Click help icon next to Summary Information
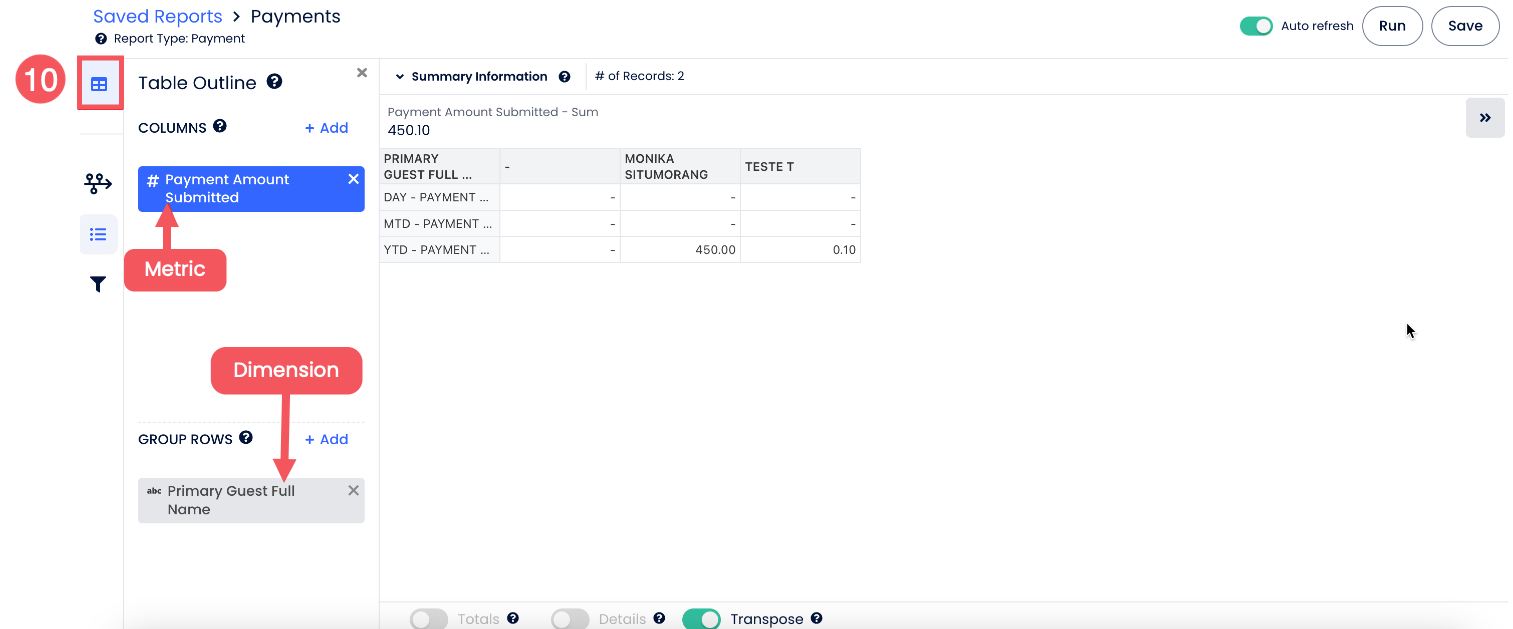The height and width of the screenshot is (629, 1513). pyautogui.click(x=565, y=77)
